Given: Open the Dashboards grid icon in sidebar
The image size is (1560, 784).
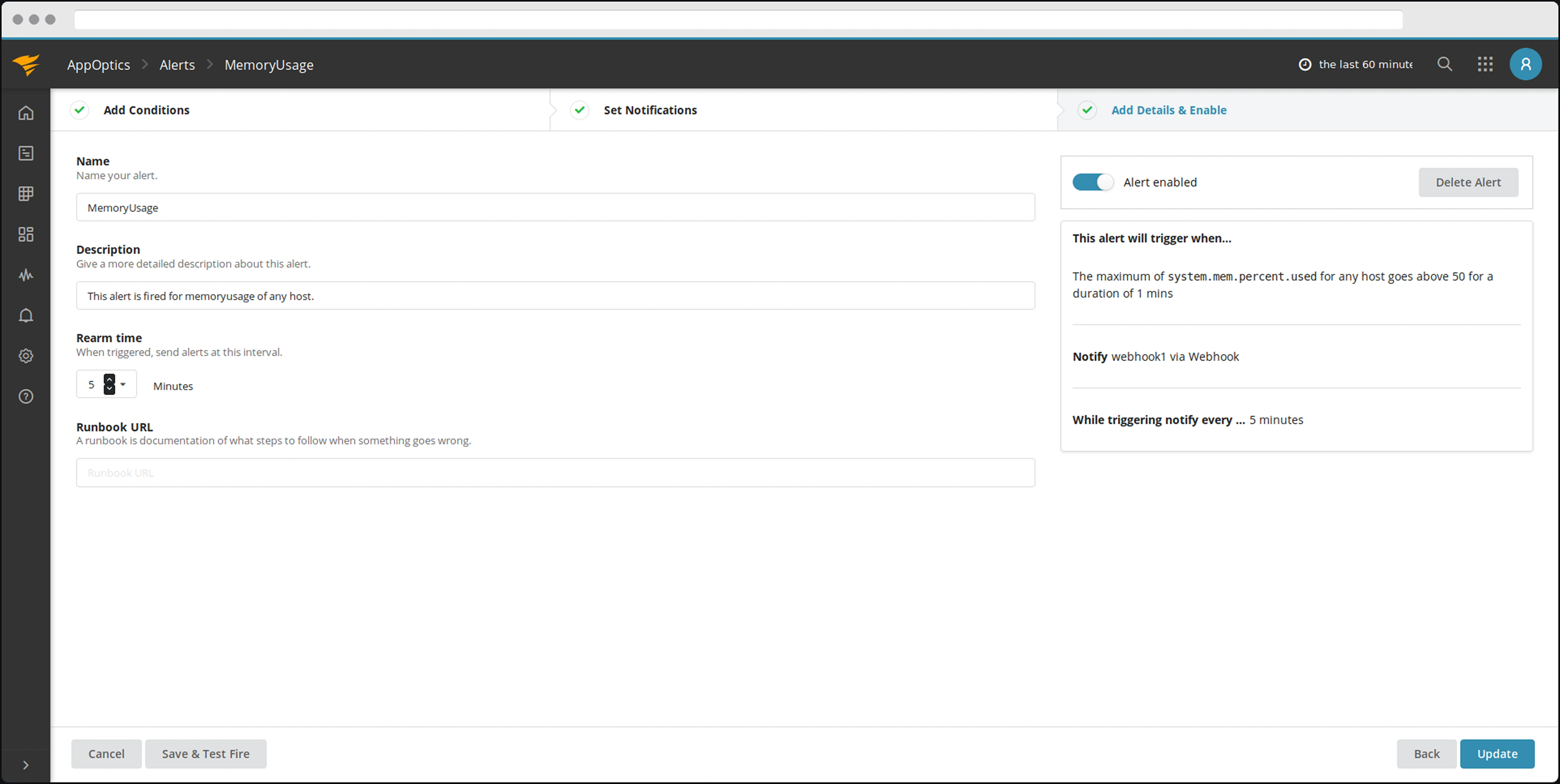Looking at the screenshot, I should pyautogui.click(x=25, y=234).
